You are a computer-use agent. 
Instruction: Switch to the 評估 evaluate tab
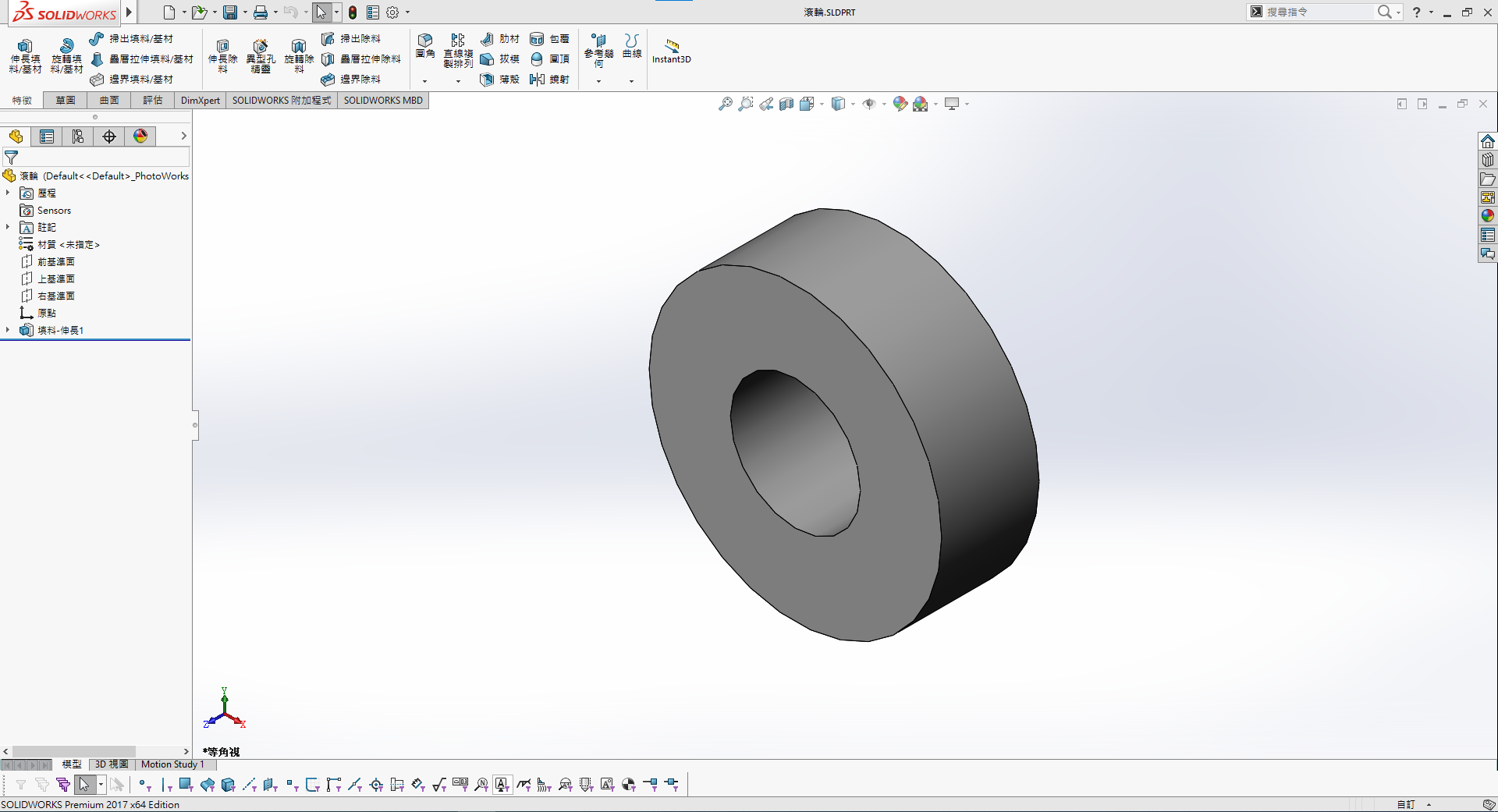(x=153, y=101)
